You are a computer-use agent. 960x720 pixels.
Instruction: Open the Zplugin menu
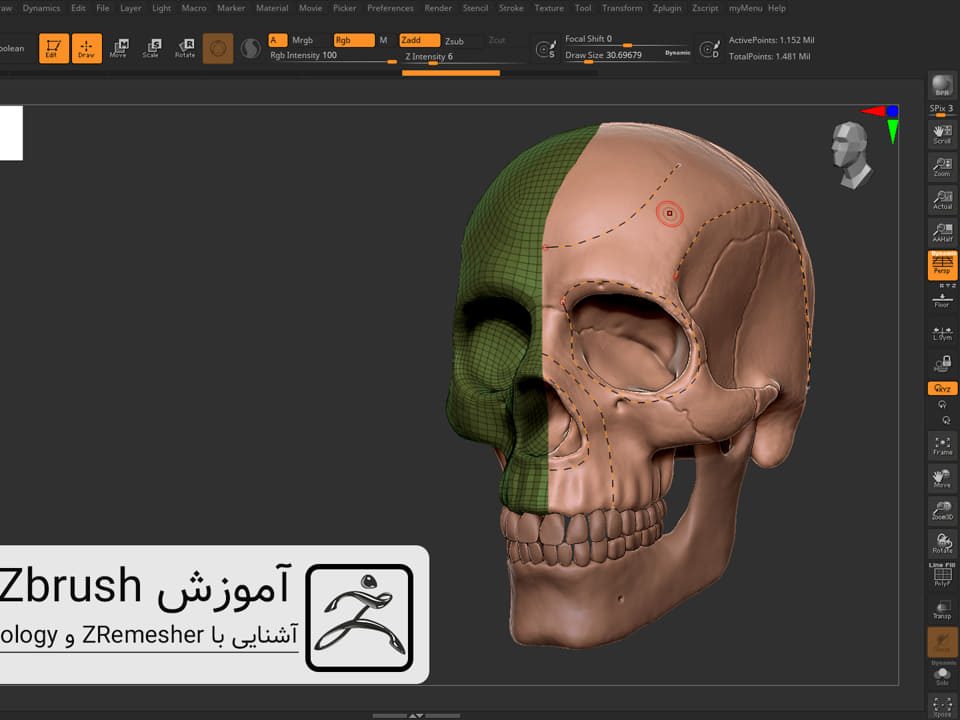667,8
